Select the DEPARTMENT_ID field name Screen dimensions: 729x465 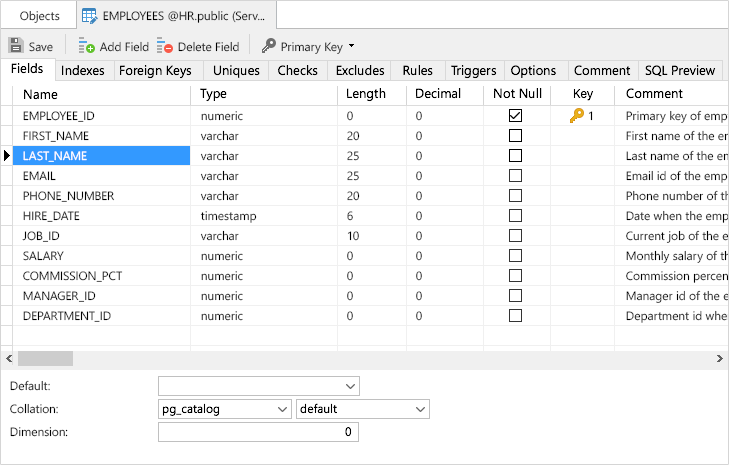tap(66, 316)
